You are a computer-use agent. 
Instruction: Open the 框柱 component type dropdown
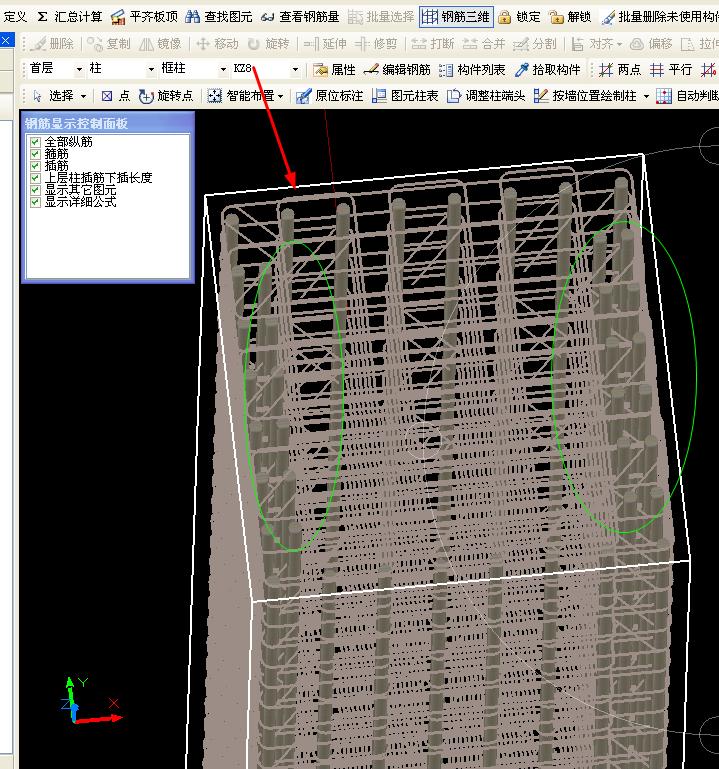(x=223, y=69)
